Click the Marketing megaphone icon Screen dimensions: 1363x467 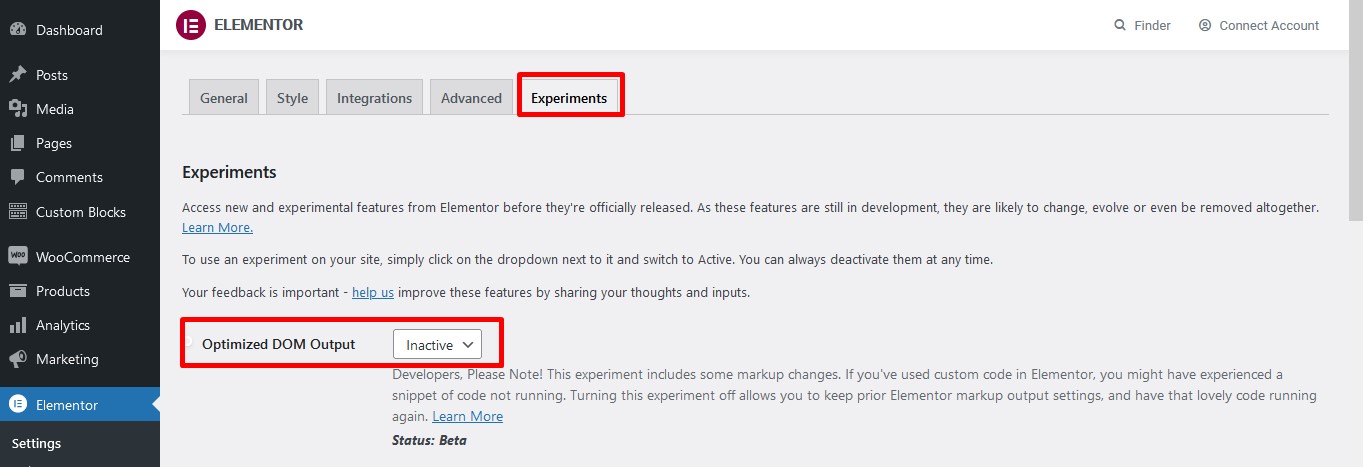point(18,359)
